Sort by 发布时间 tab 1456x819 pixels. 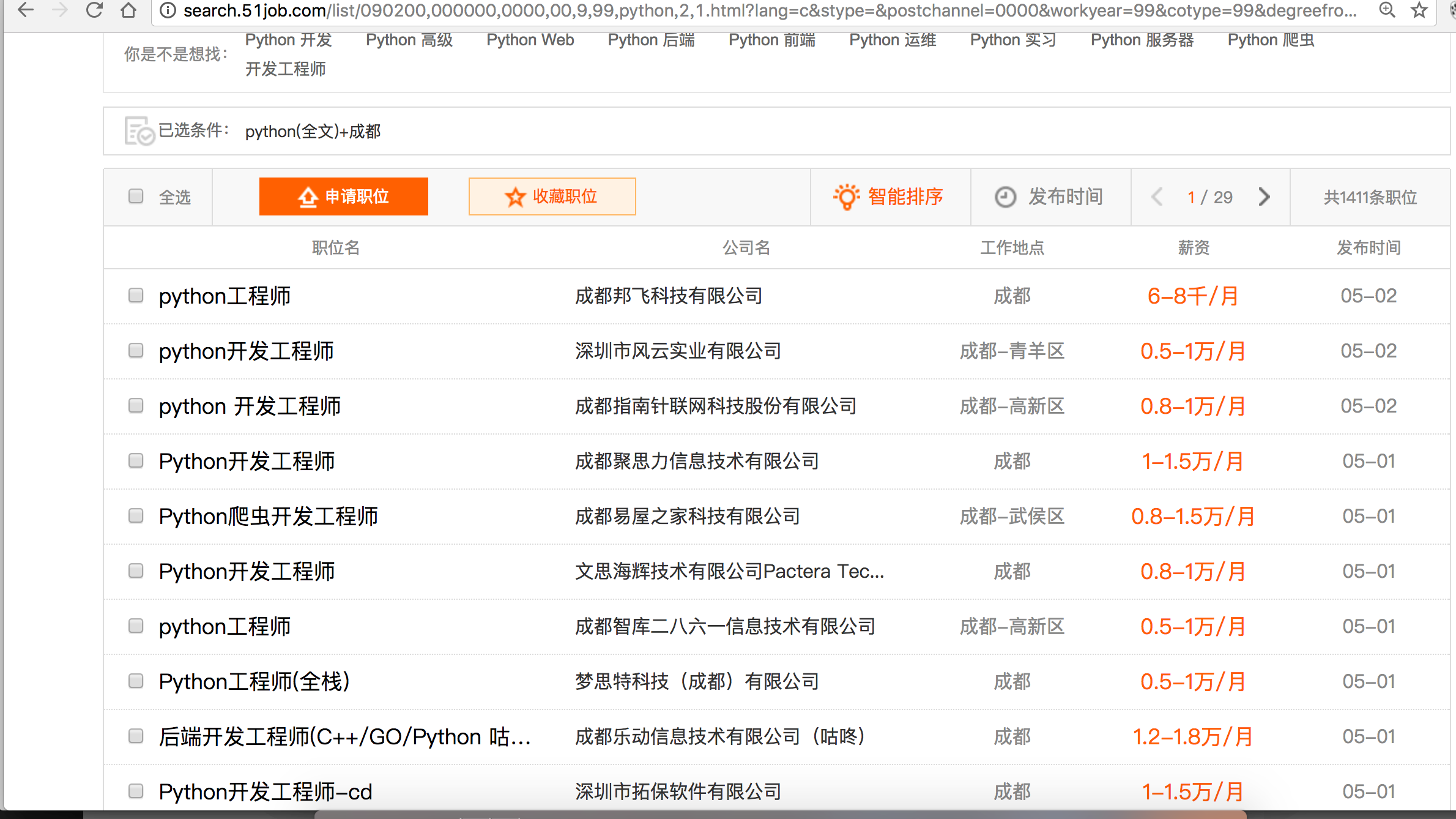click(x=1050, y=197)
